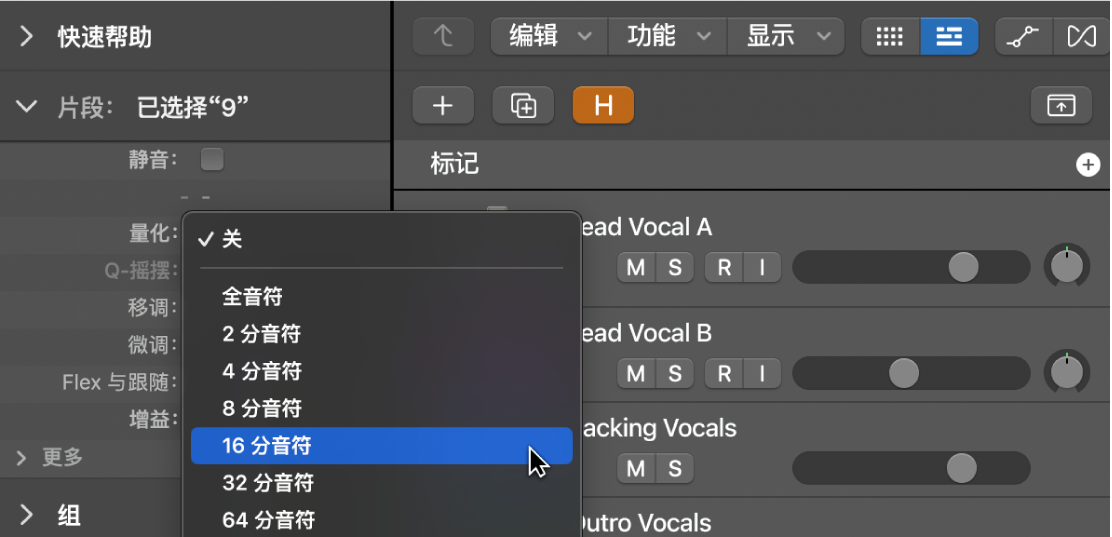Open the 编辑 dropdown menu
1112x537 pixels.
[548, 37]
